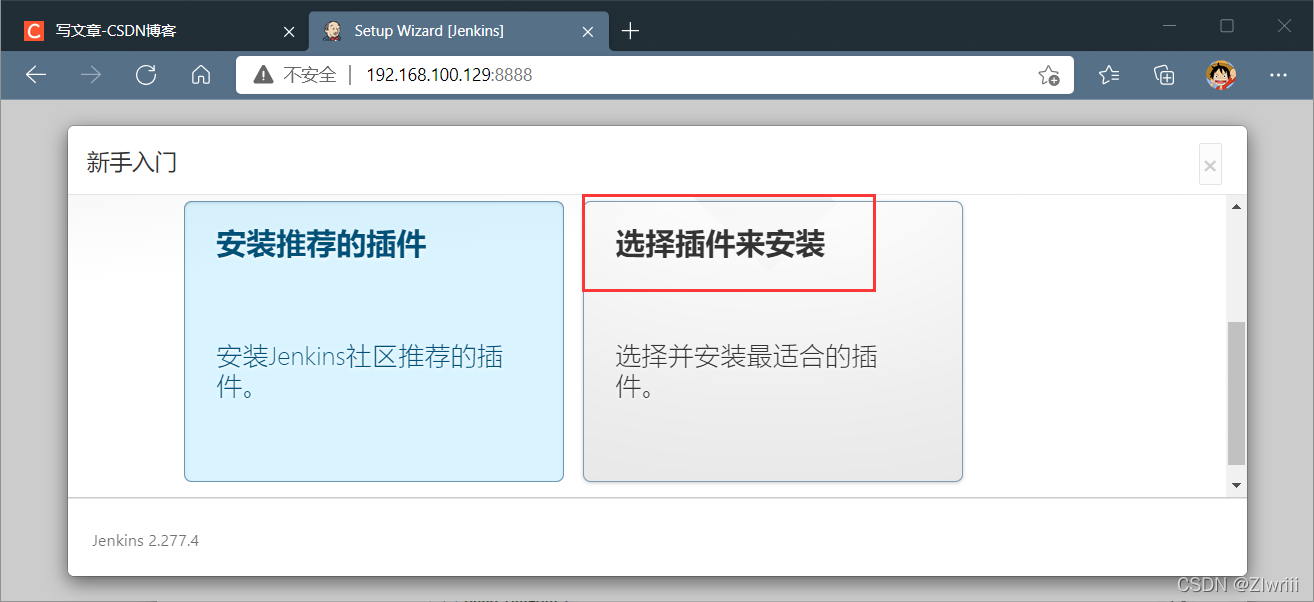The height and width of the screenshot is (602, 1314).
Task: Click the 安装Jenkins社区推荐的插件 description
Action: [x=360, y=371]
